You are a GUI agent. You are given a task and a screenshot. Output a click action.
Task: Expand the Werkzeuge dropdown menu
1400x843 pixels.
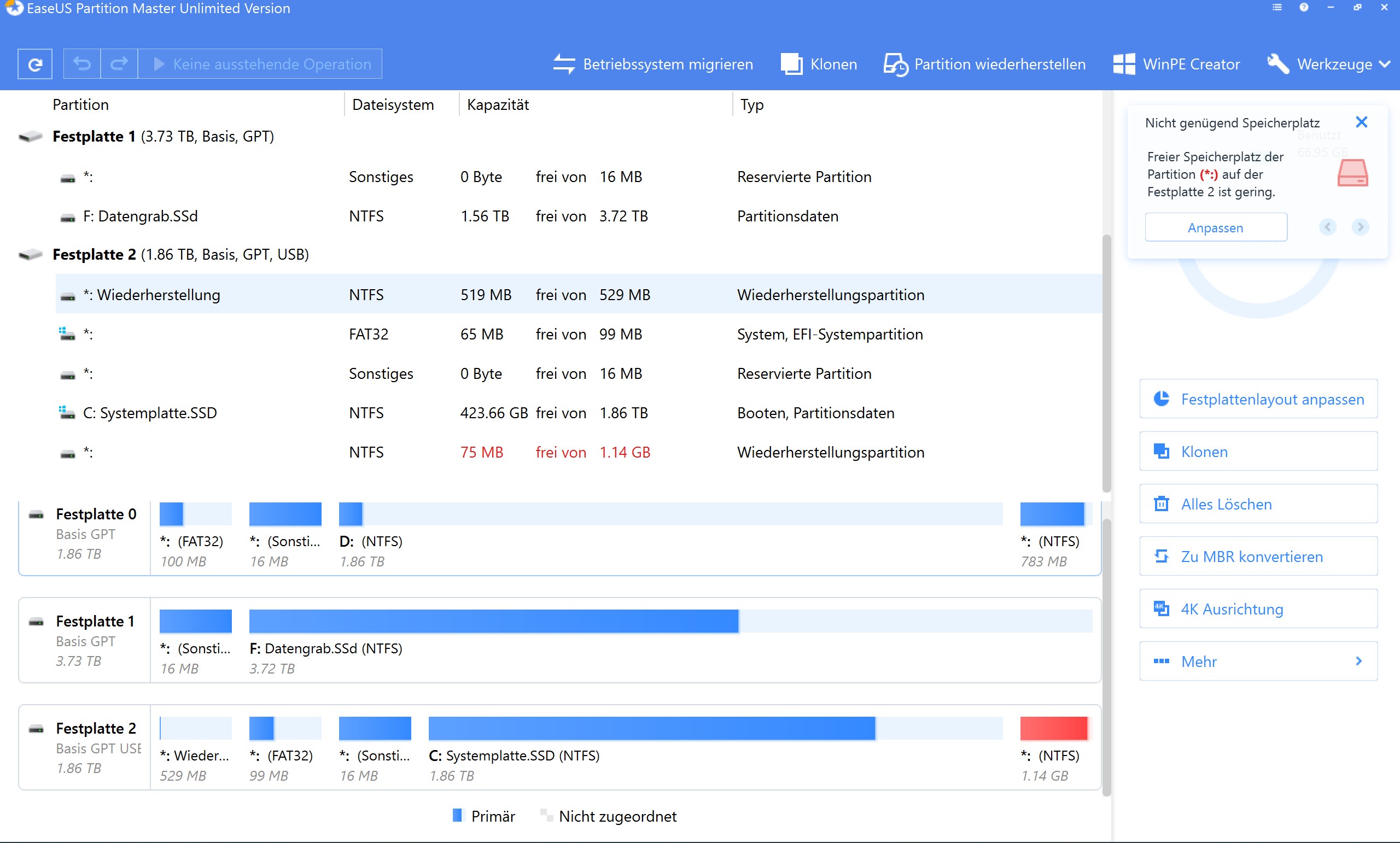[x=1328, y=64]
